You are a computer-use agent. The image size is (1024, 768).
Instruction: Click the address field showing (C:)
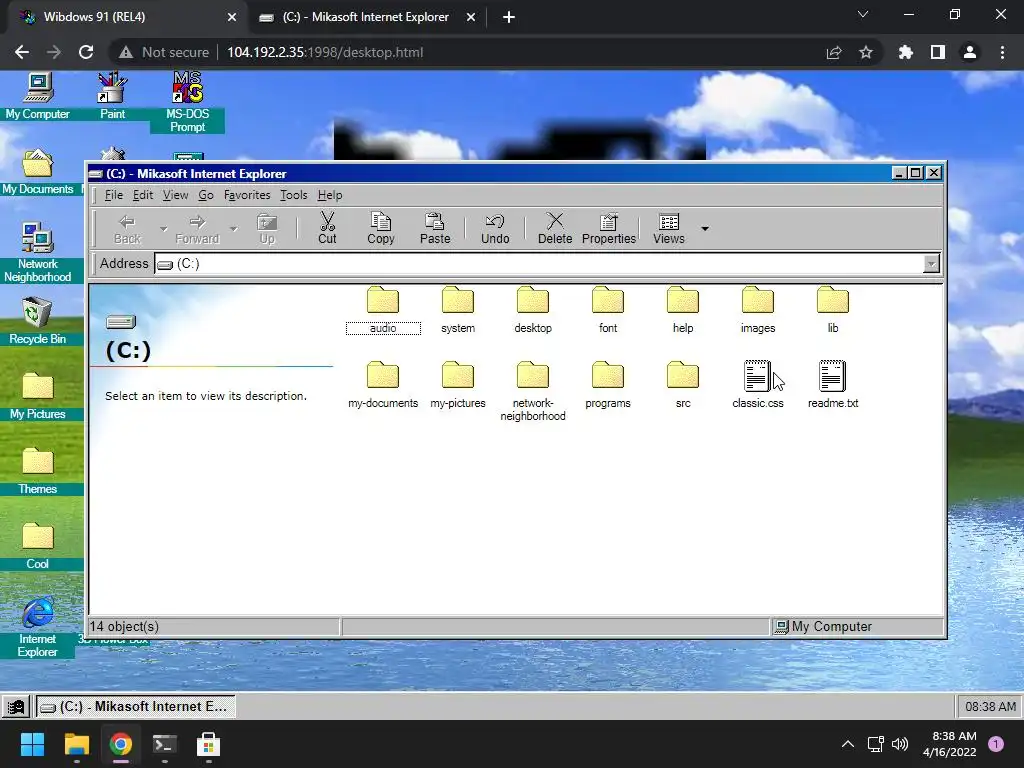pos(539,264)
